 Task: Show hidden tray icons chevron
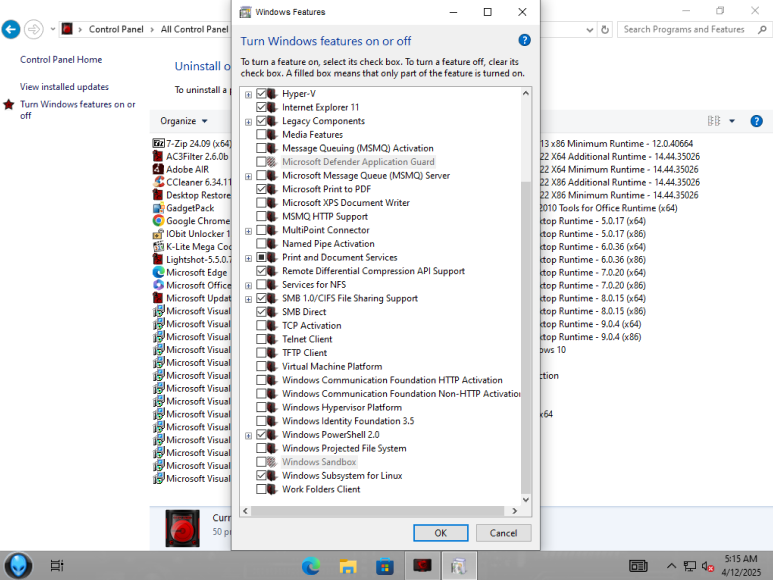[671, 566]
